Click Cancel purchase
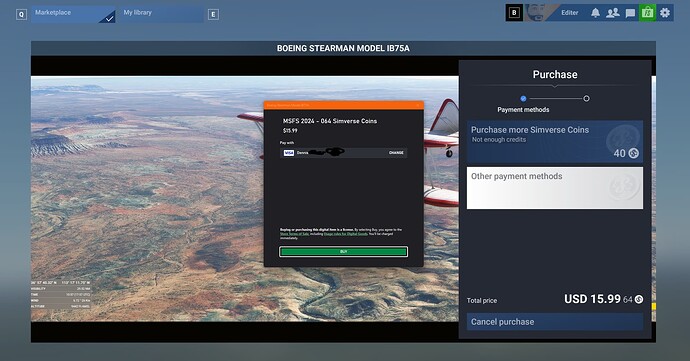The width and height of the screenshot is (690, 361). point(554,322)
